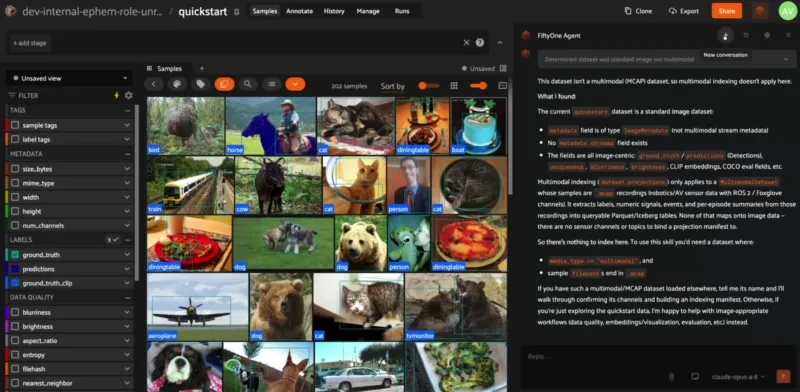
Task: Switch to the Annotate tab
Action: 299,11
